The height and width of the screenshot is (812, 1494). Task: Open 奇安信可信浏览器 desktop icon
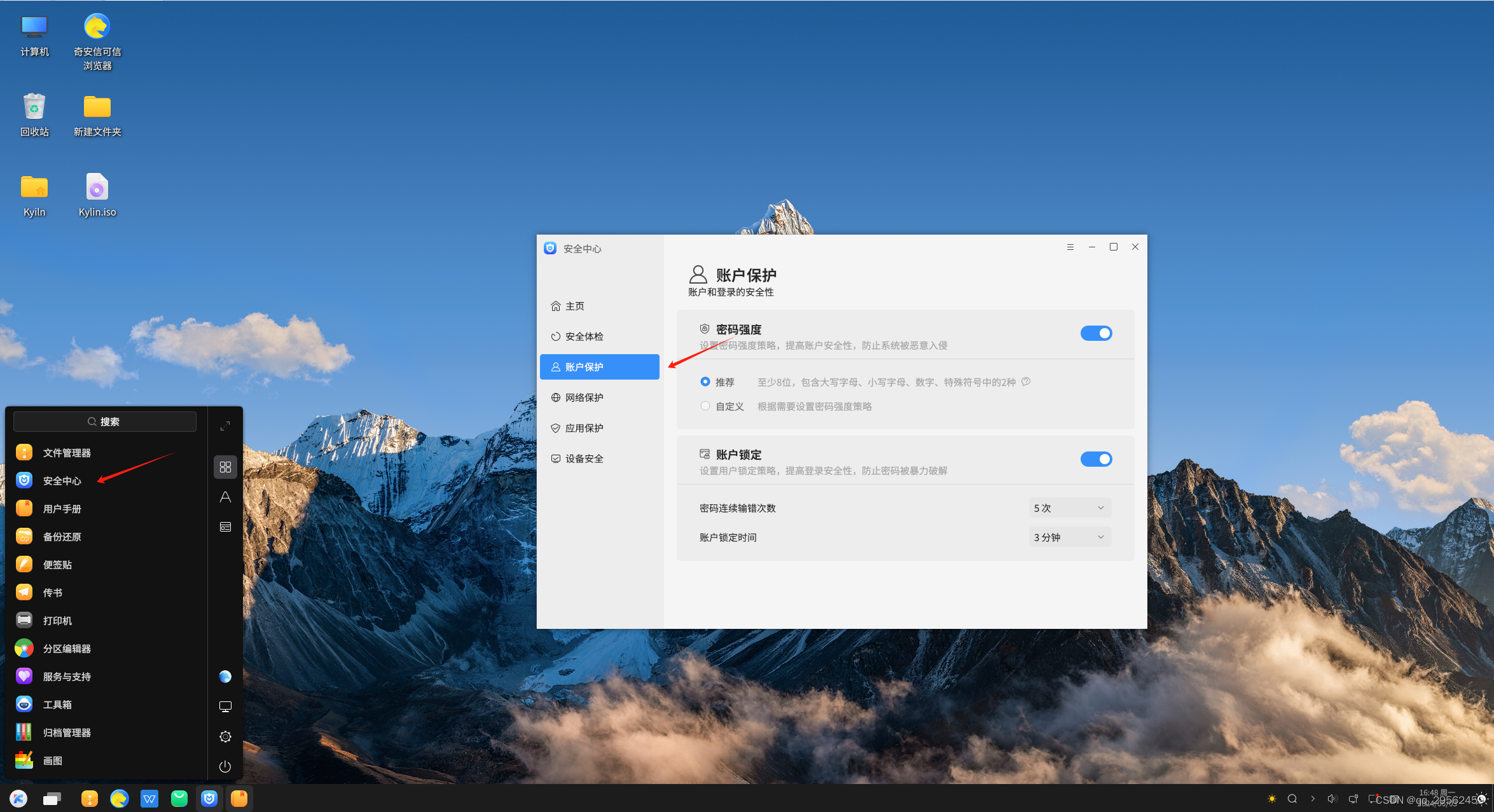97,27
